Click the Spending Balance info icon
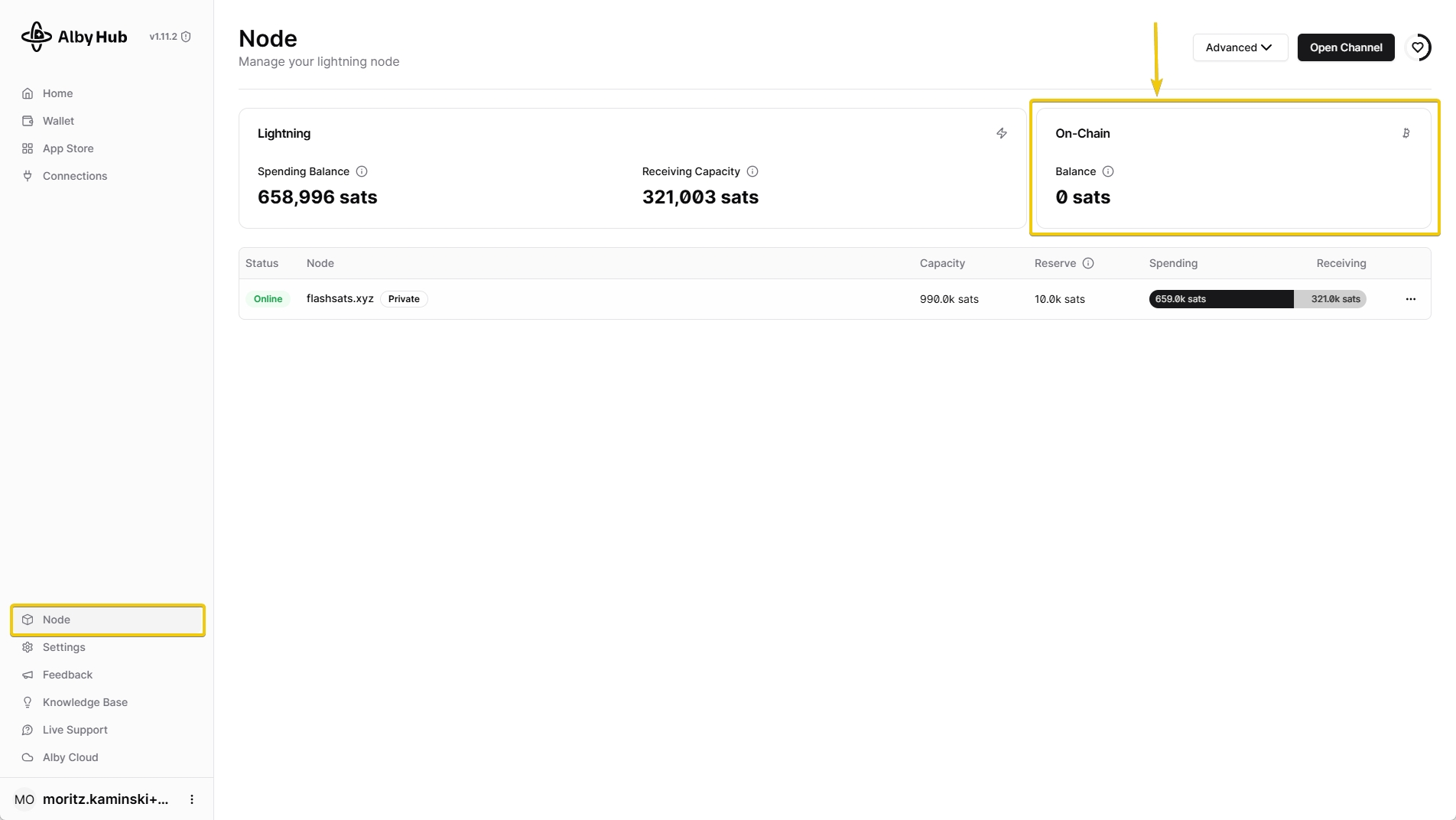This screenshot has width=1456, height=820. [x=362, y=171]
